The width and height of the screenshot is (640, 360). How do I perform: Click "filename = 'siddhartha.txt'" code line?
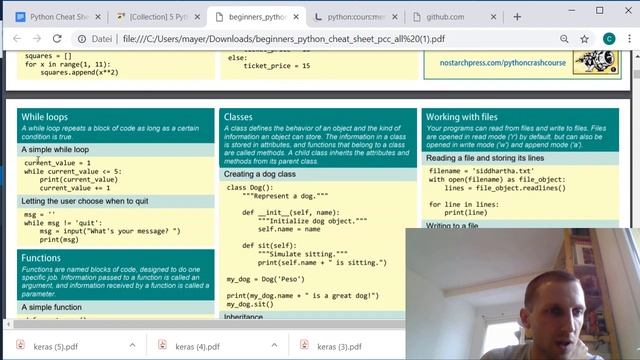click(481, 171)
